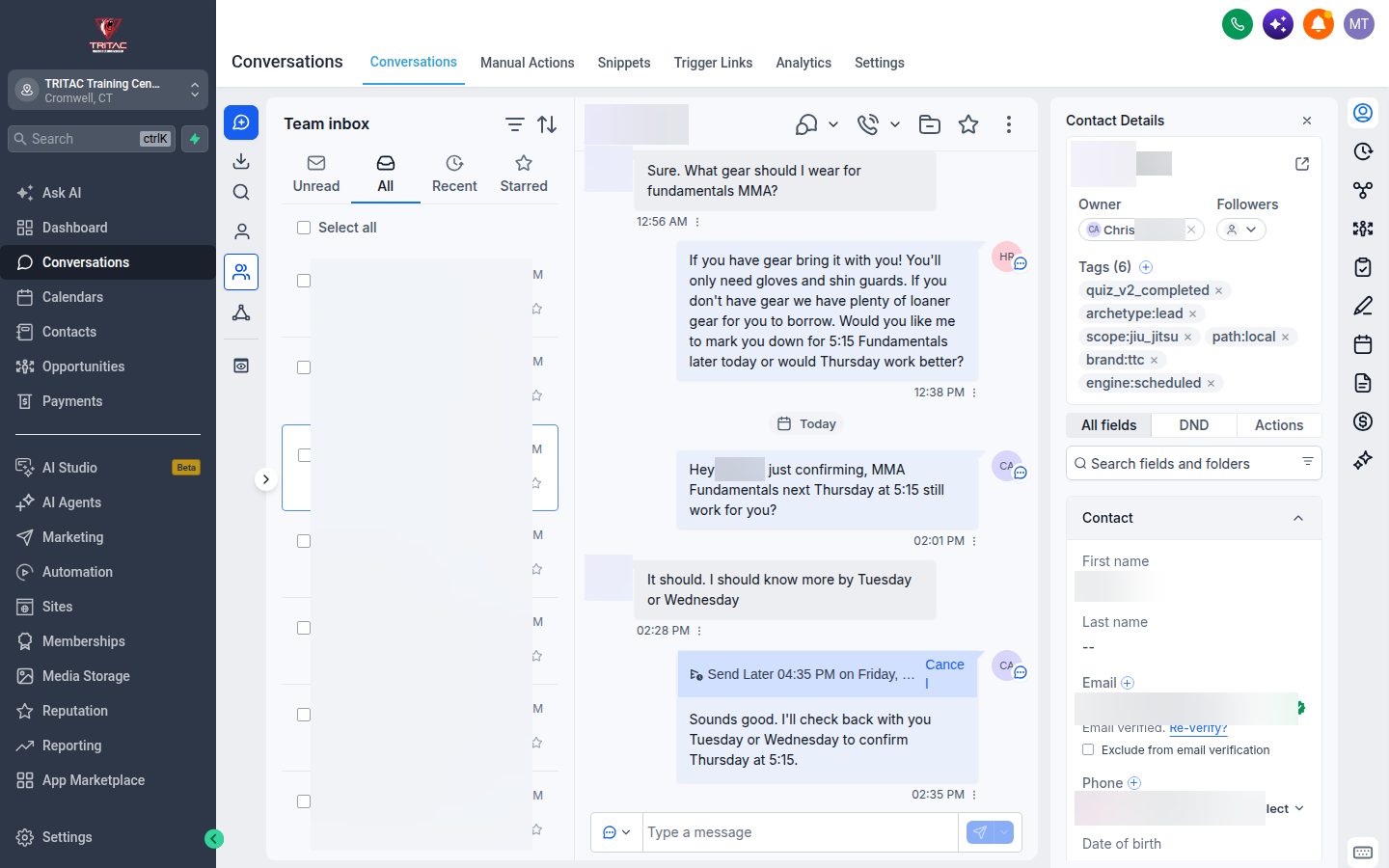Collapse the Contact section
1389x868 pixels.
(1298, 518)
